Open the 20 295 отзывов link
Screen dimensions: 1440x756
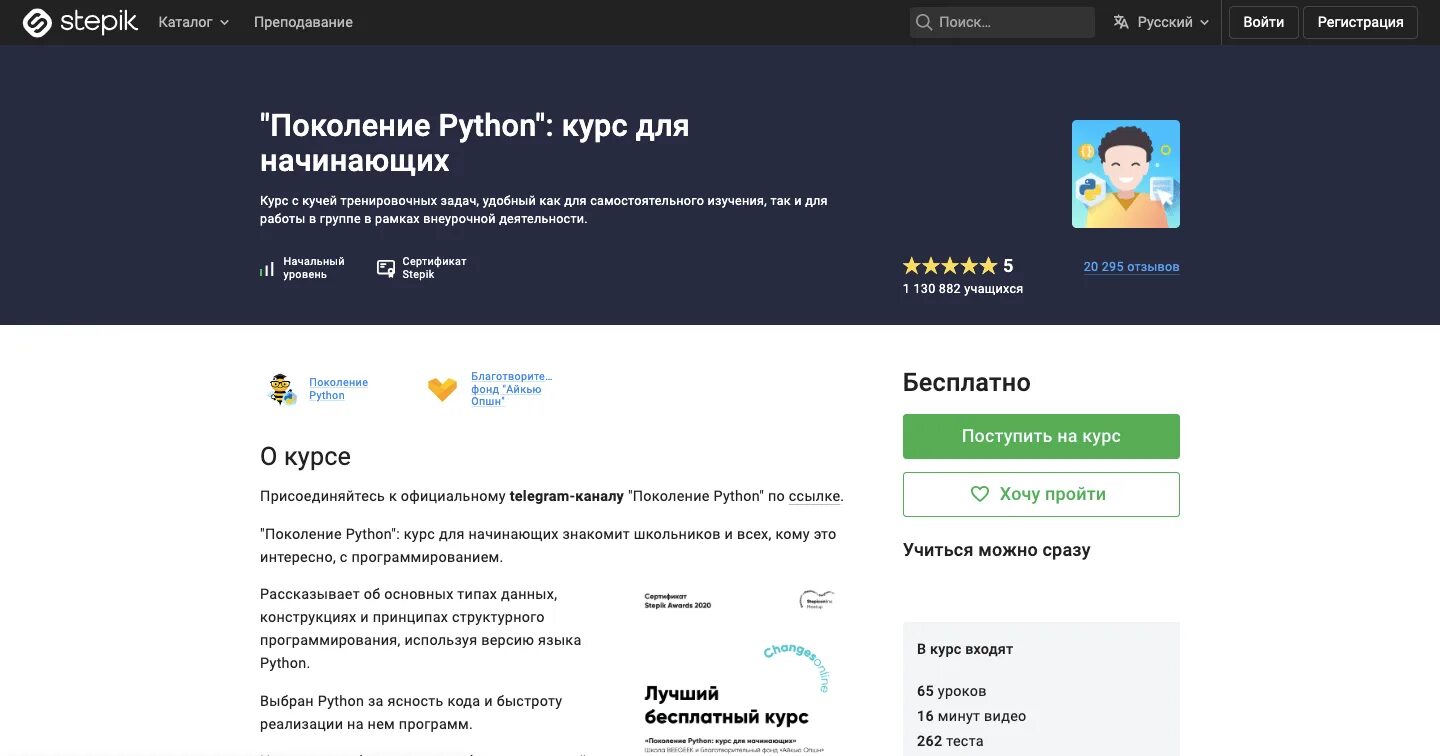tap(1131, 267)
